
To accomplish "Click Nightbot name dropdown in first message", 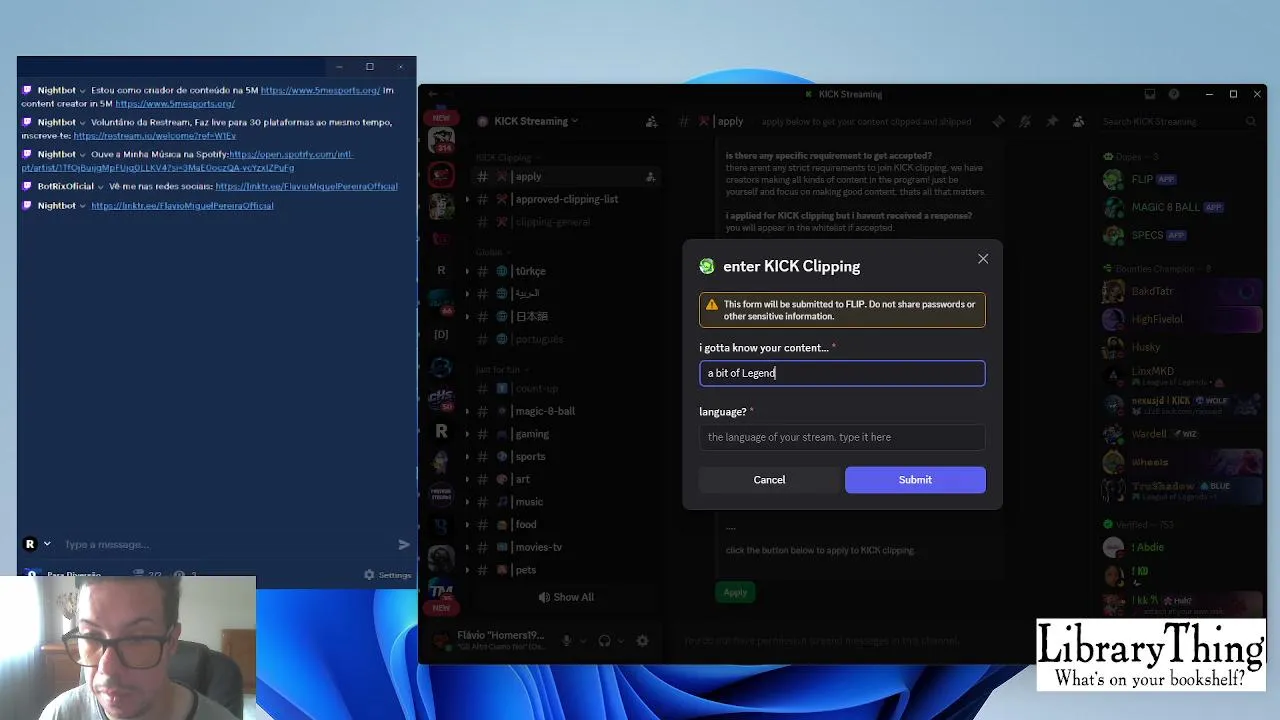I will (82, 90).
